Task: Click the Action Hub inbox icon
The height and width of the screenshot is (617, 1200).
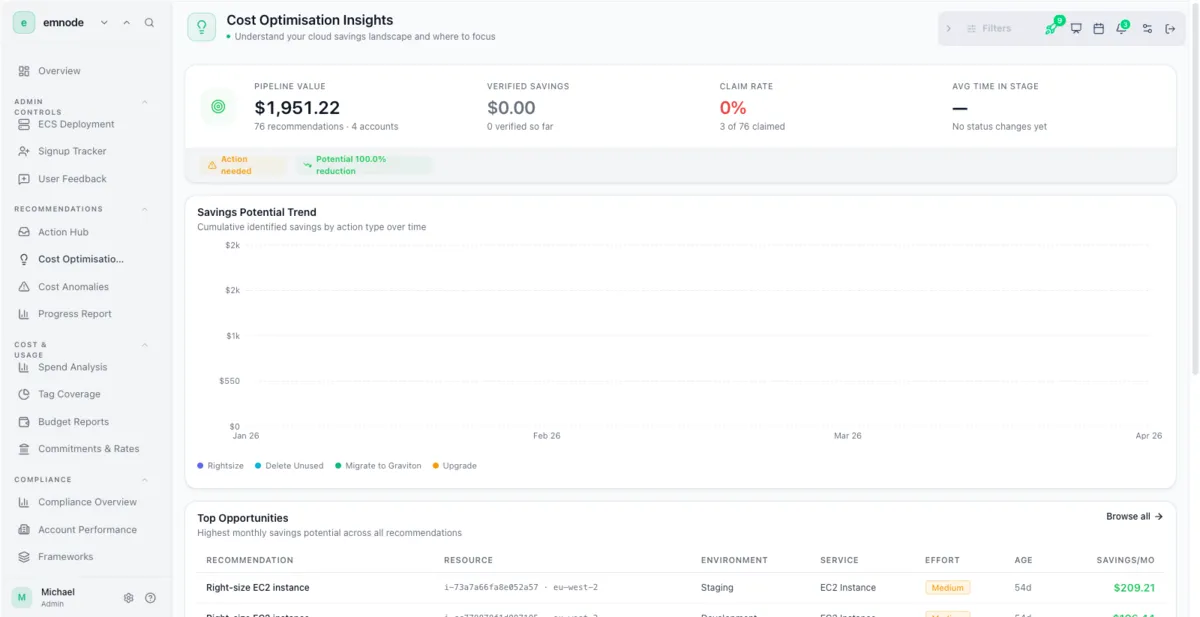Action: point(24,232)
